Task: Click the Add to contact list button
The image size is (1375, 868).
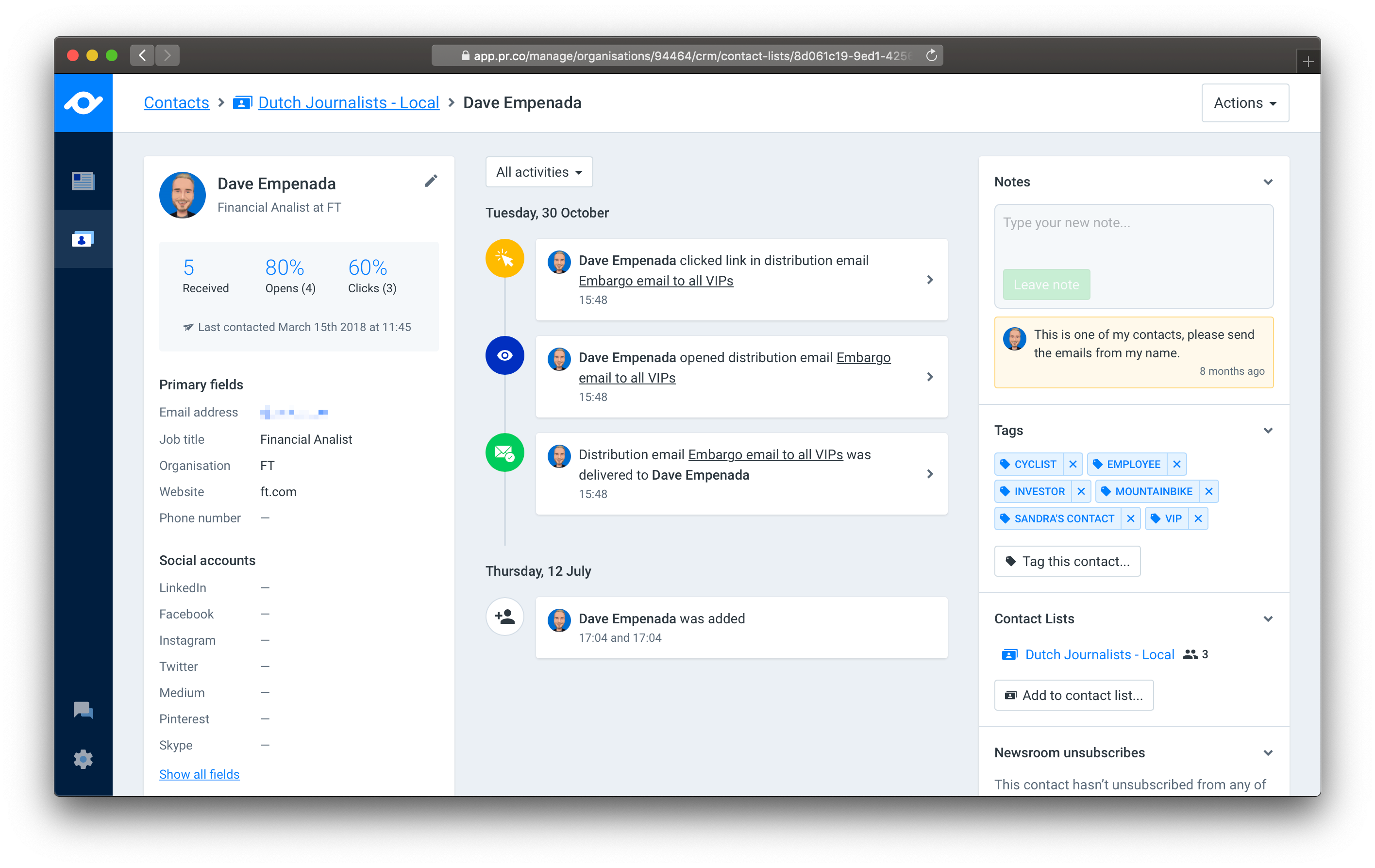Action: [x=1073, y=695]
